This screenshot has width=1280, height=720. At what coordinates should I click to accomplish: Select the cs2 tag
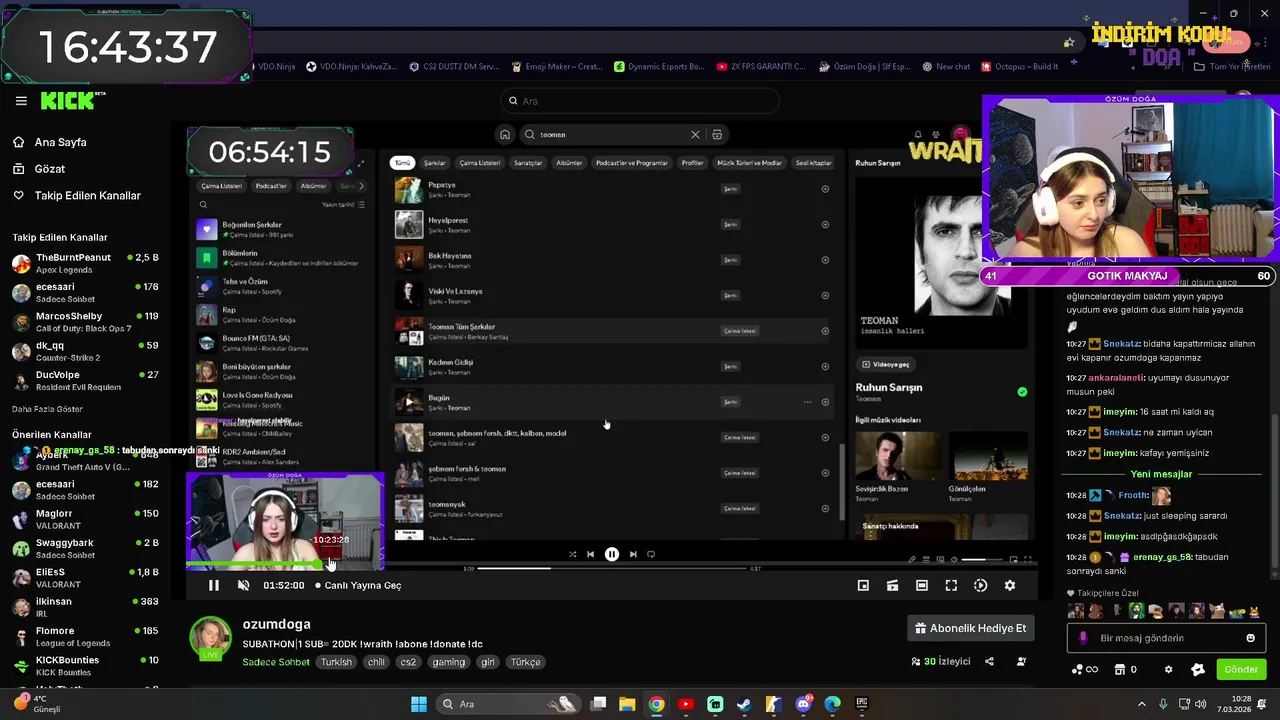408,662
